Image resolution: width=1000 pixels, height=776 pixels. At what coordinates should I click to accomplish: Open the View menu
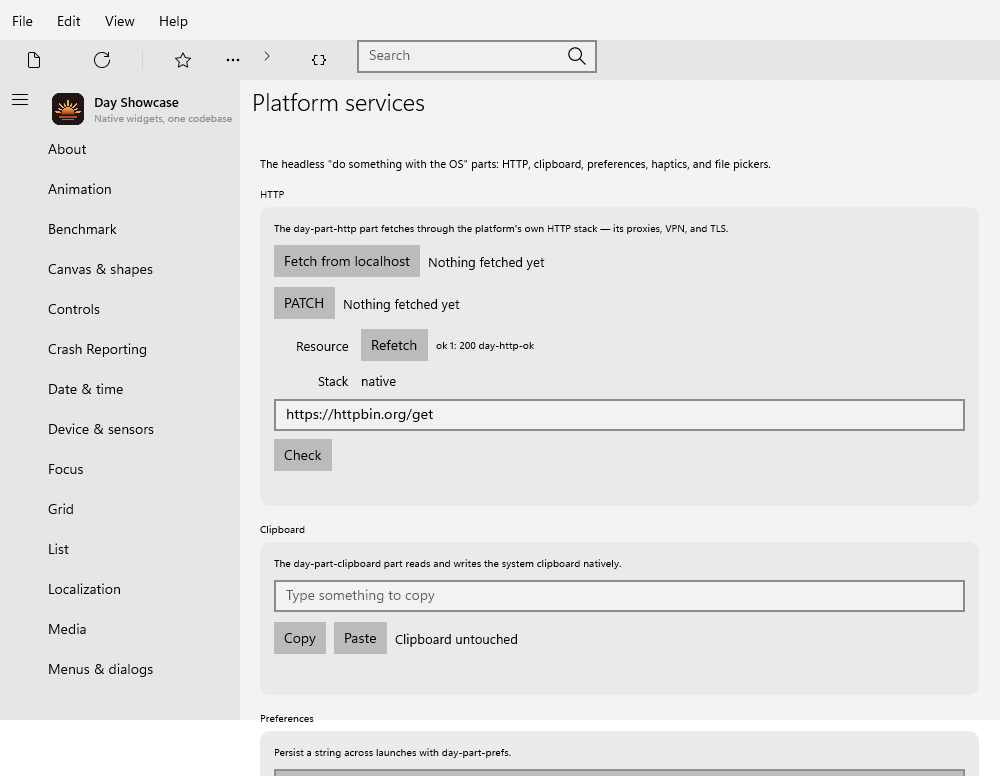[x=119, y=21]
